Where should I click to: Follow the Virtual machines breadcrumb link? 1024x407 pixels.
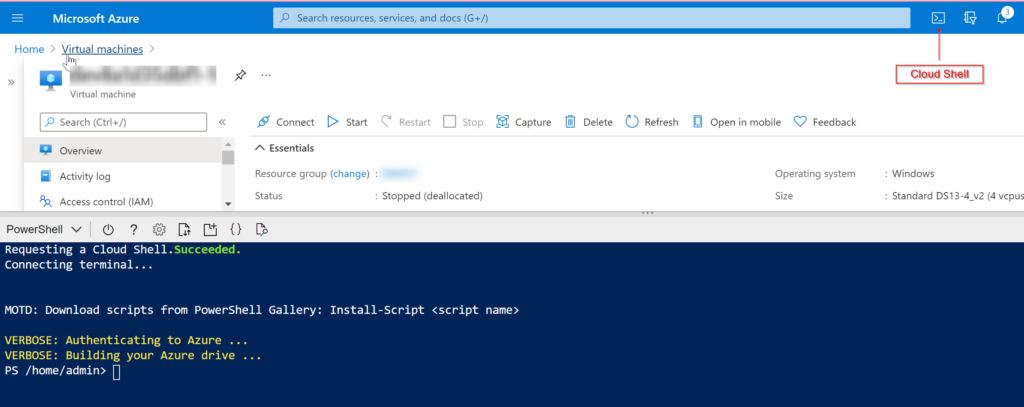(x=103, y=49)
